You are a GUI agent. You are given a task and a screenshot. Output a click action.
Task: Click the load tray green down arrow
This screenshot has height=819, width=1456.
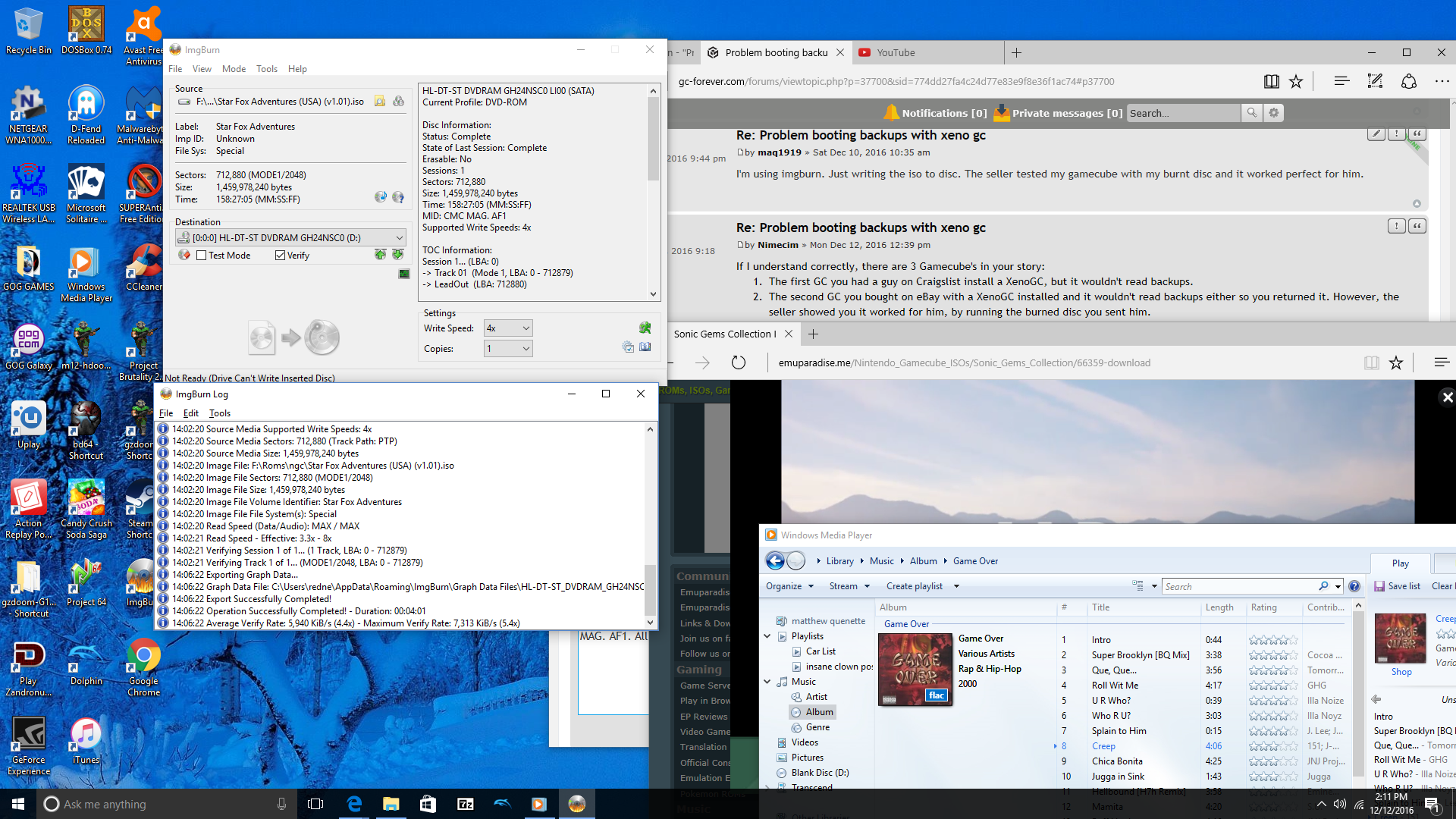click(397, 255)
